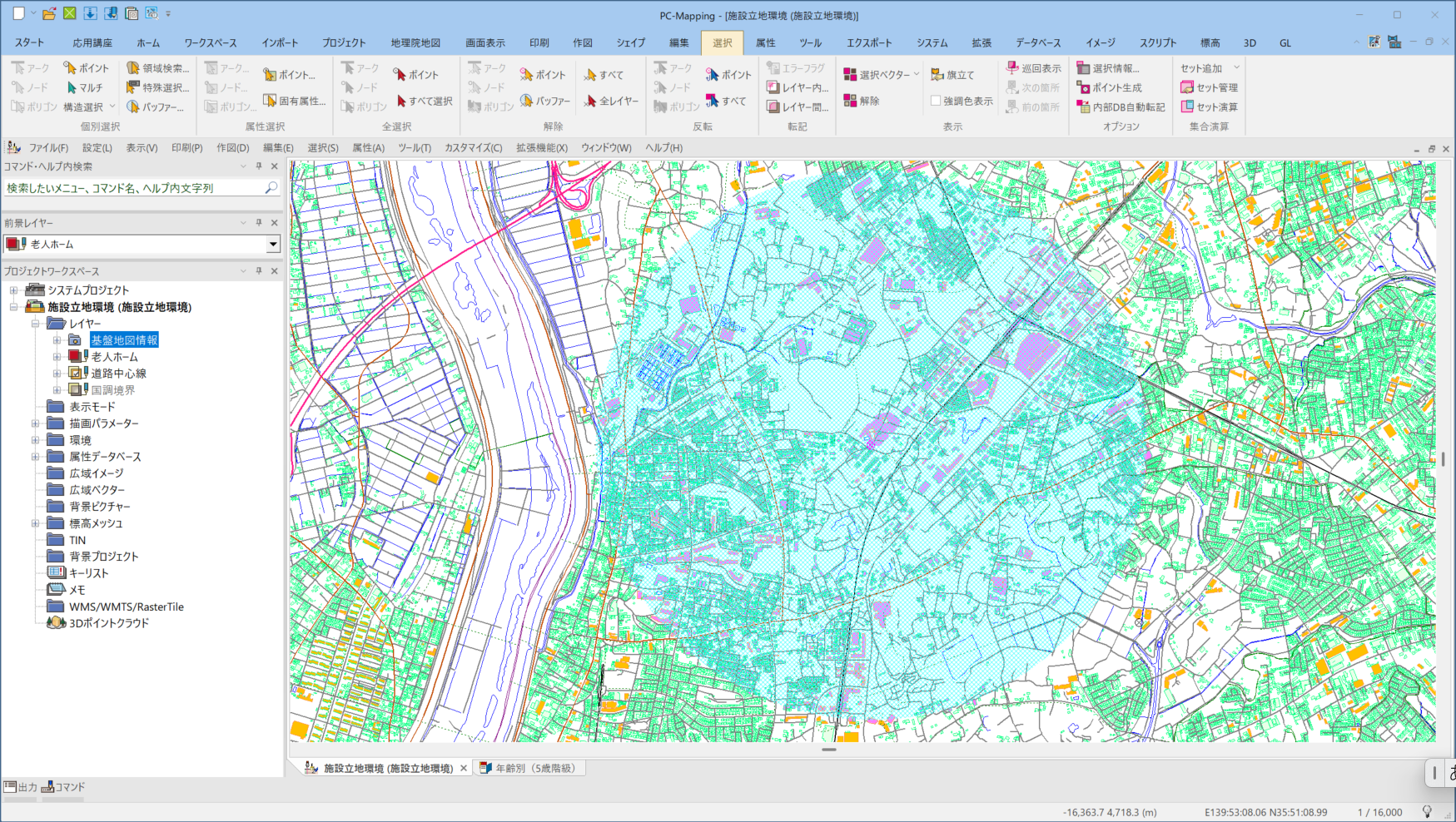
Task: Toggle 国調境界 layer visibility icon
Action: 77,390
